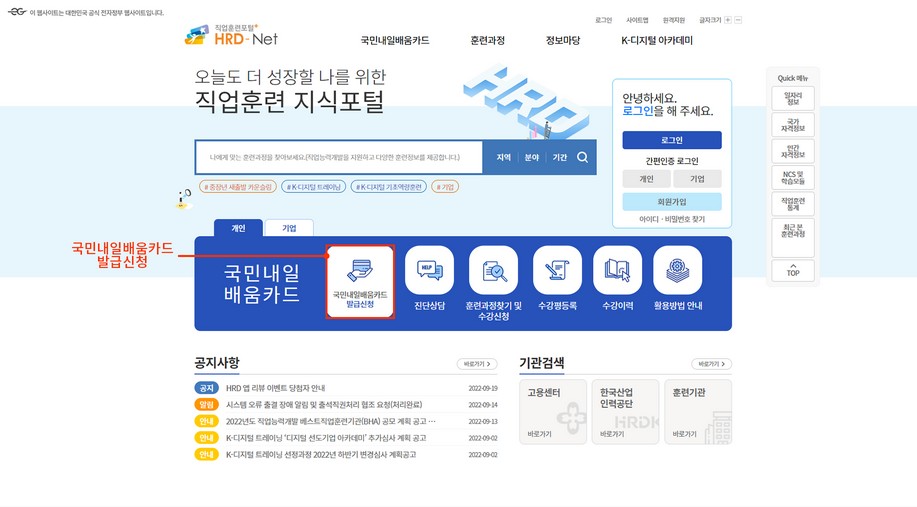Click 공지사항 바로가기 button
917x507 pixels.
477,364
